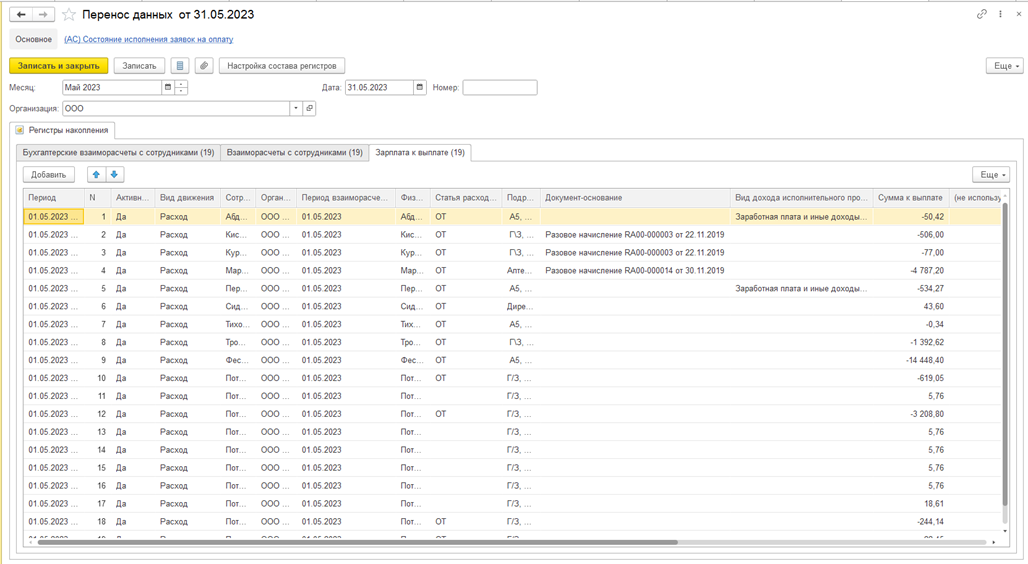
Task: Click the Сумма к выплате column header
Action: (x=911, y=197)
